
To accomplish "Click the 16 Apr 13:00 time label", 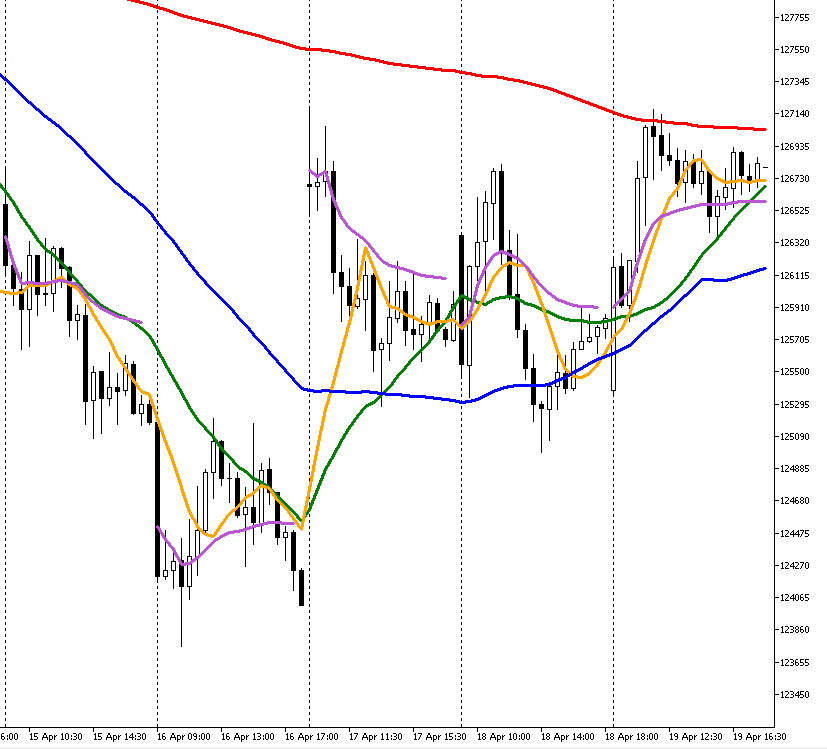I will click(247, 737).
